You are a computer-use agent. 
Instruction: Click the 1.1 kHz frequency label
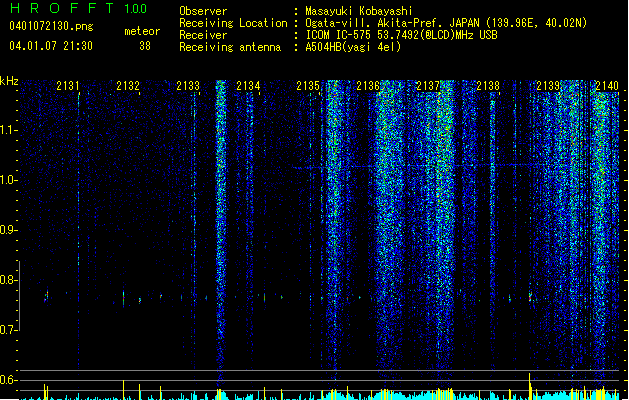point(9,130)
